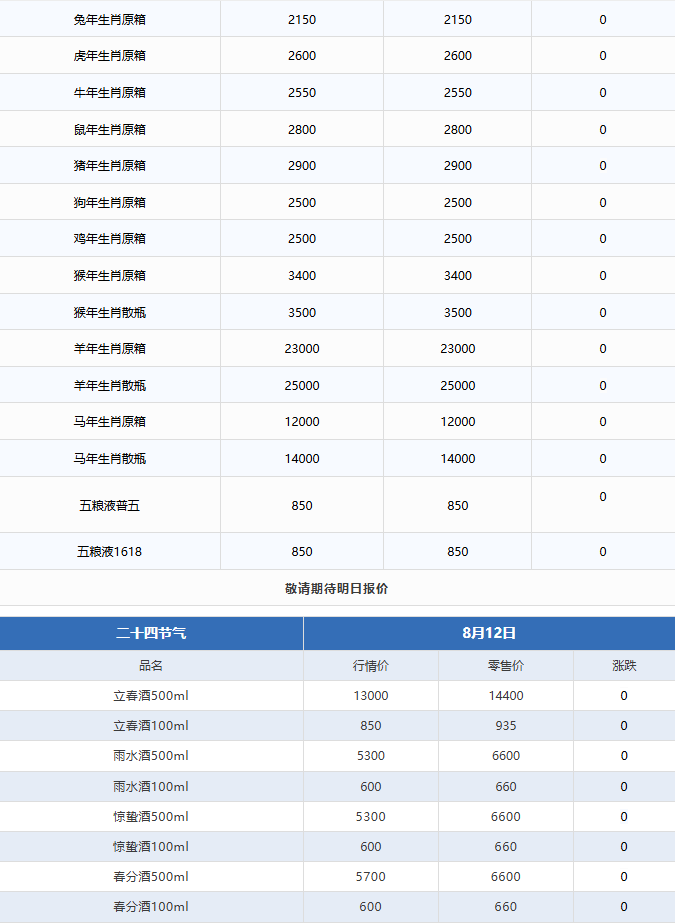Select the 零售价 column header
Image resolution: width=675 pixels, height=923 pixels.
(x=506, y=665)
